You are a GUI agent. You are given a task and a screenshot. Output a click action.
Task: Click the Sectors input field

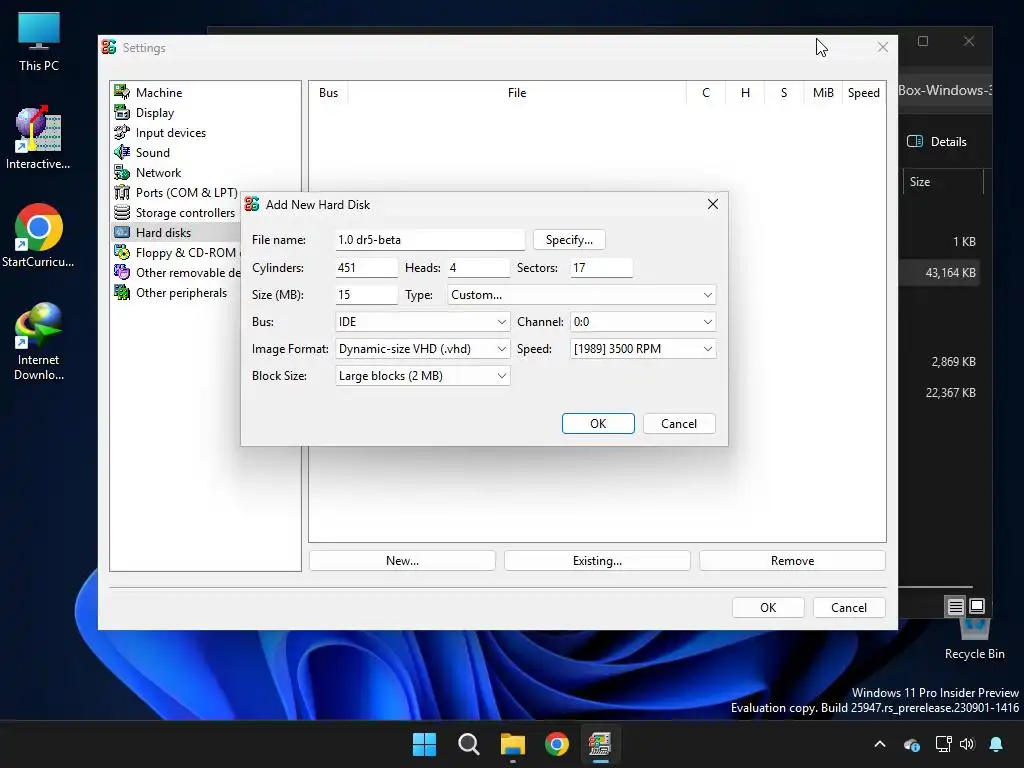click(601, 268)
